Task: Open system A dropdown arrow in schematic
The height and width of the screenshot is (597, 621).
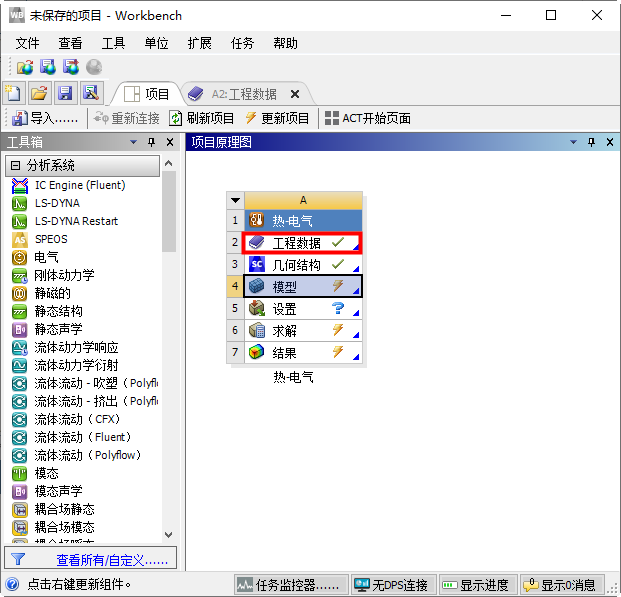Action: [235, 200]
